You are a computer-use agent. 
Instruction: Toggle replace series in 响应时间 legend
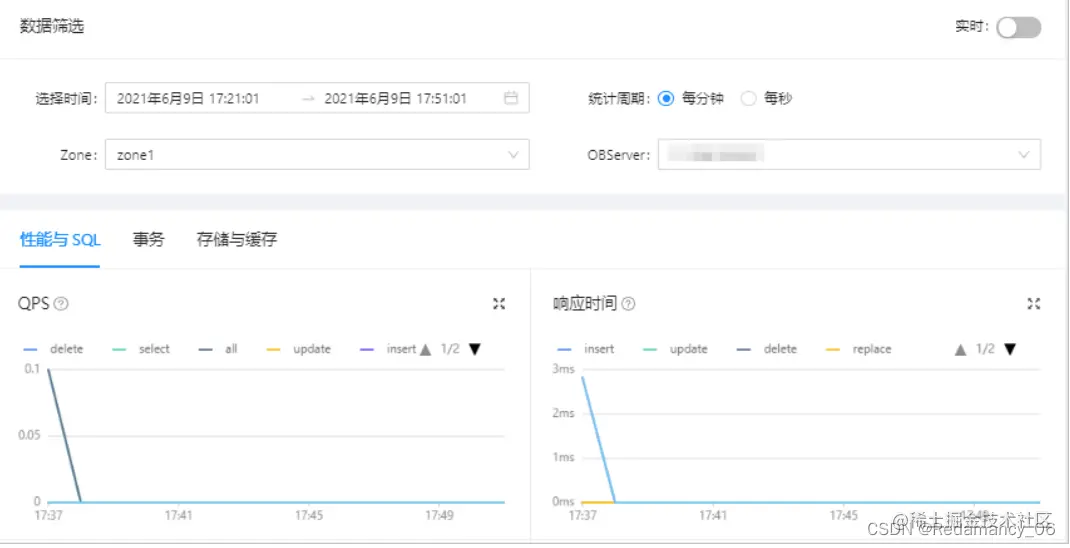pos(858,349)
